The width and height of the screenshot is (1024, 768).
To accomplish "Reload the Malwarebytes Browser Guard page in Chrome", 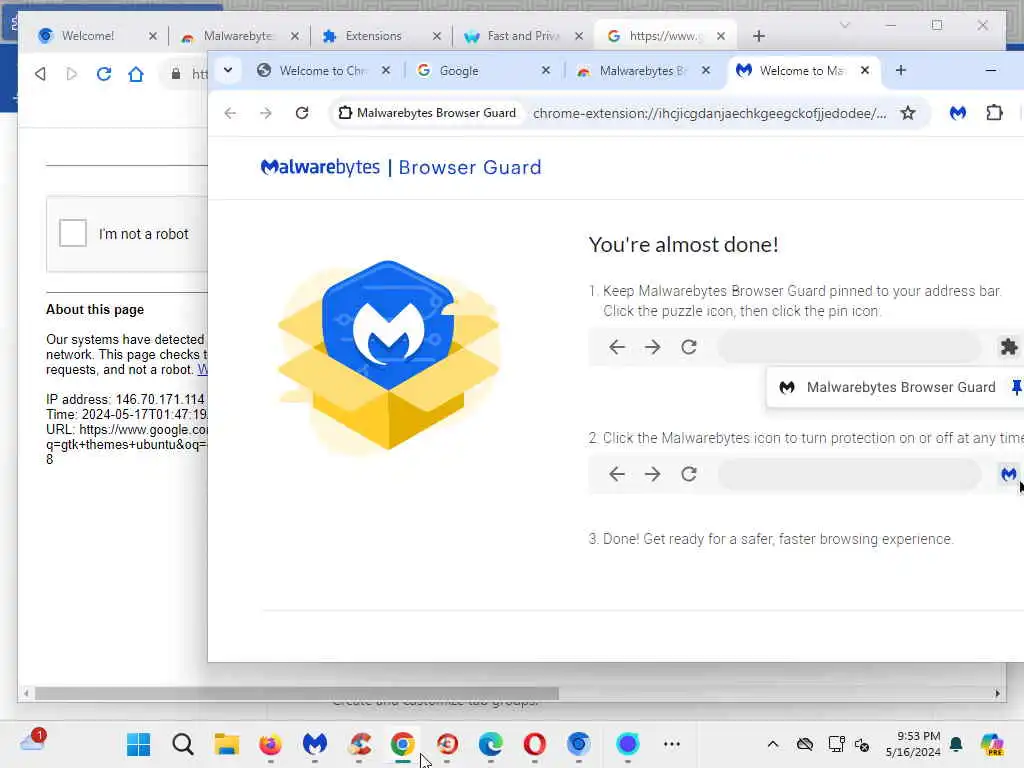I will coord(302,113).
